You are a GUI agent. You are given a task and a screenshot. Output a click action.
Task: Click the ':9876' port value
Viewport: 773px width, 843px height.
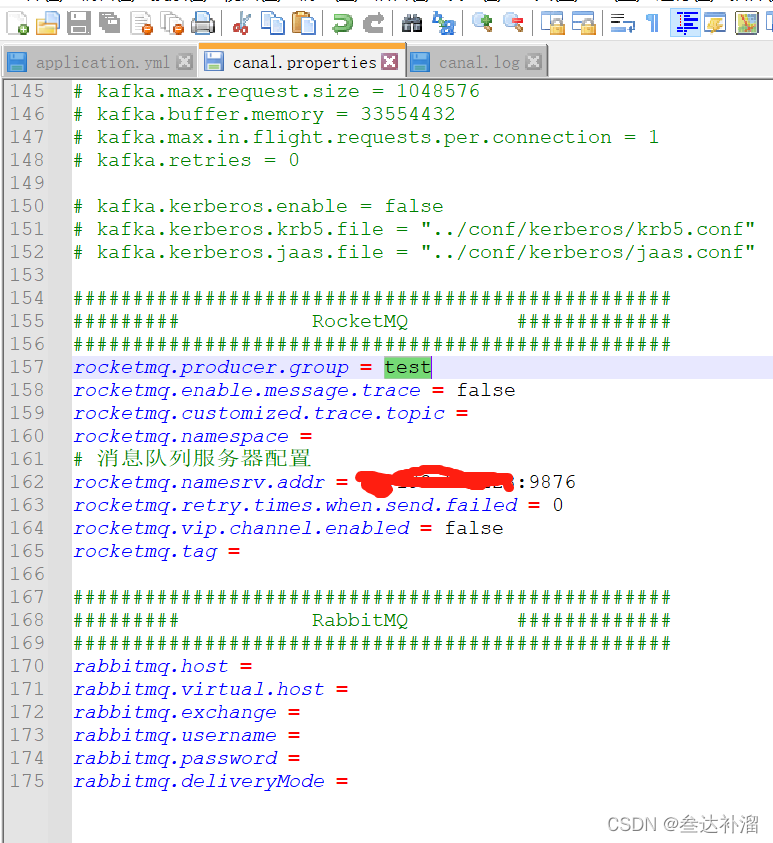[x=546, y=482]
